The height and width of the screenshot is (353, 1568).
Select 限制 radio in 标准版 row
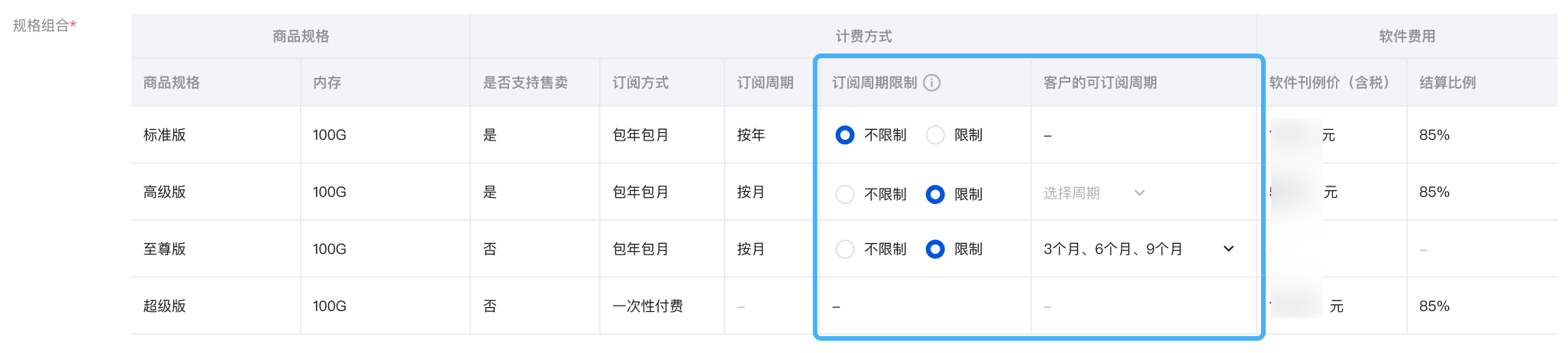click(935, 135)
